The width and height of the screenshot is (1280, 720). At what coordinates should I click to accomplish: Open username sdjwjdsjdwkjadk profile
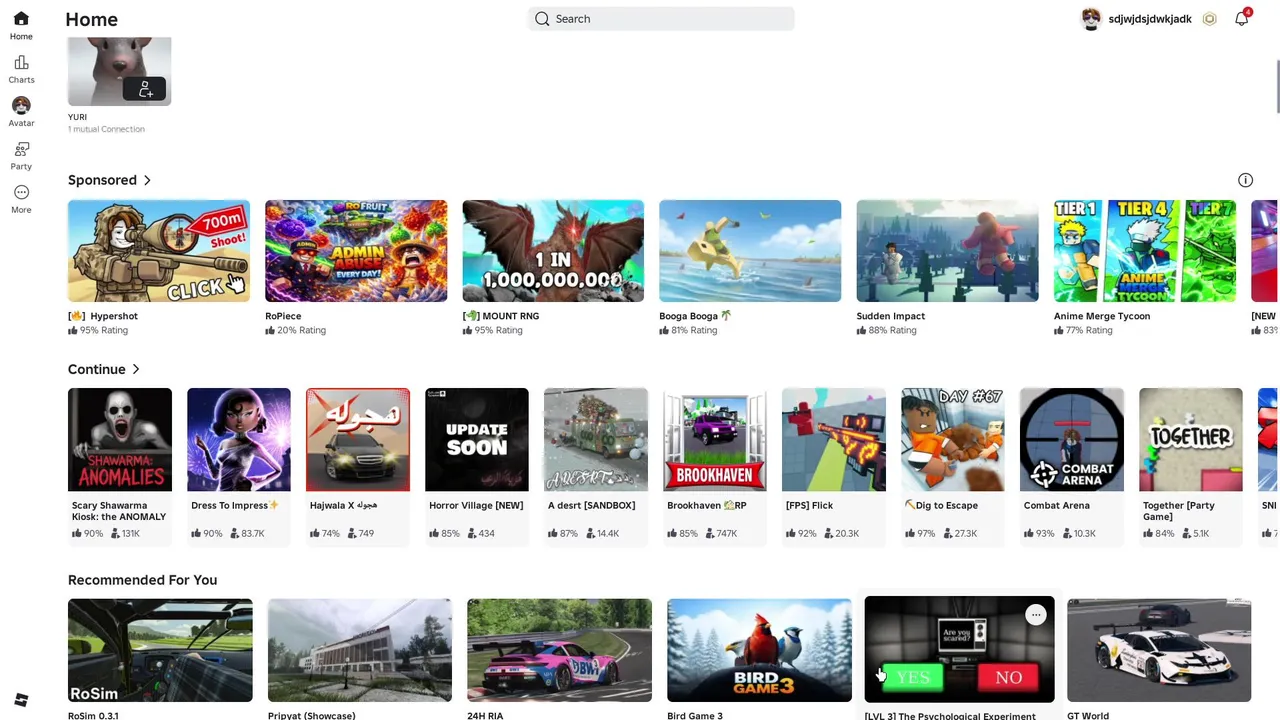(1150, 19)
